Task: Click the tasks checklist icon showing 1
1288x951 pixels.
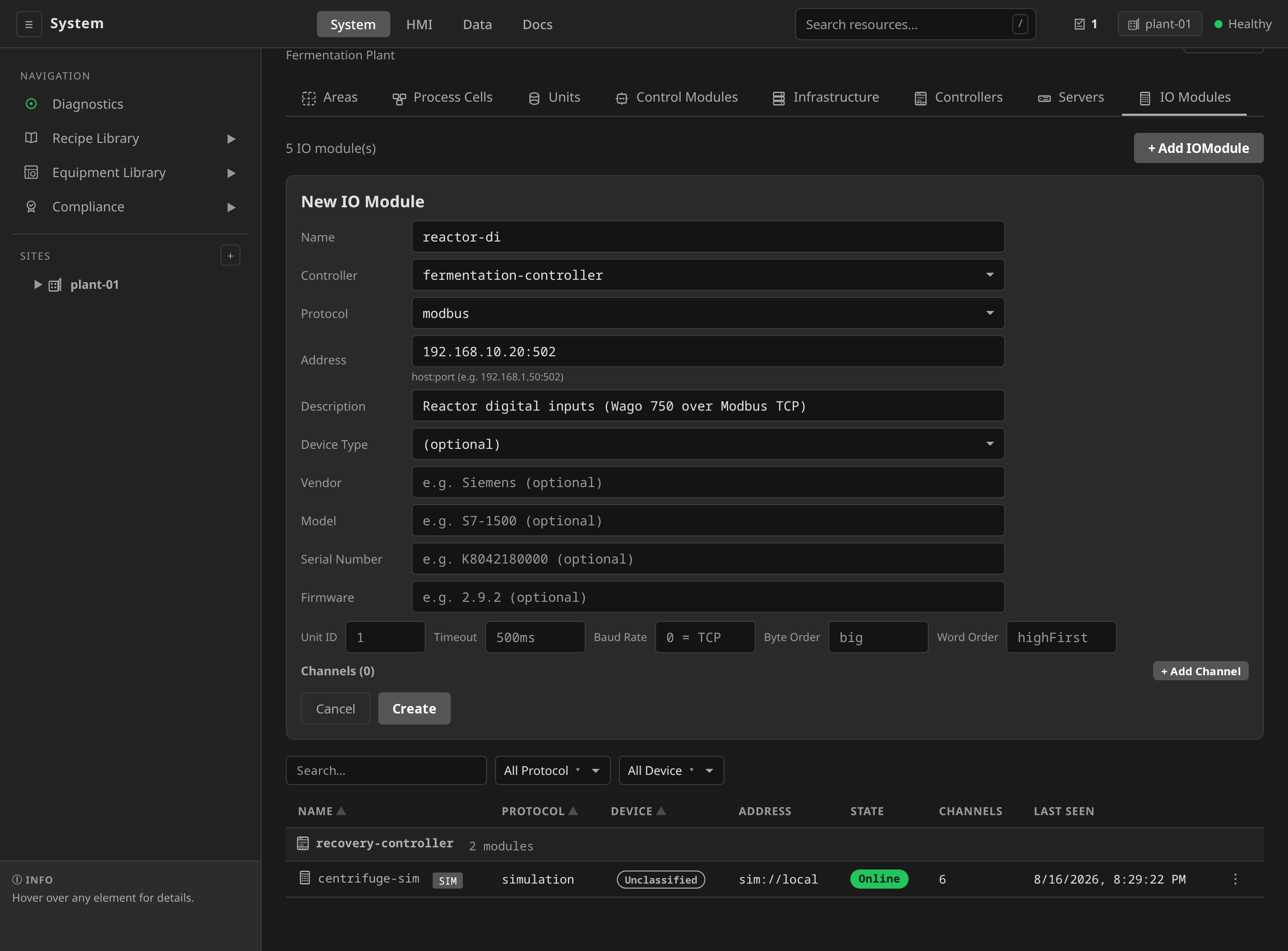Action: pos(1079,24)
